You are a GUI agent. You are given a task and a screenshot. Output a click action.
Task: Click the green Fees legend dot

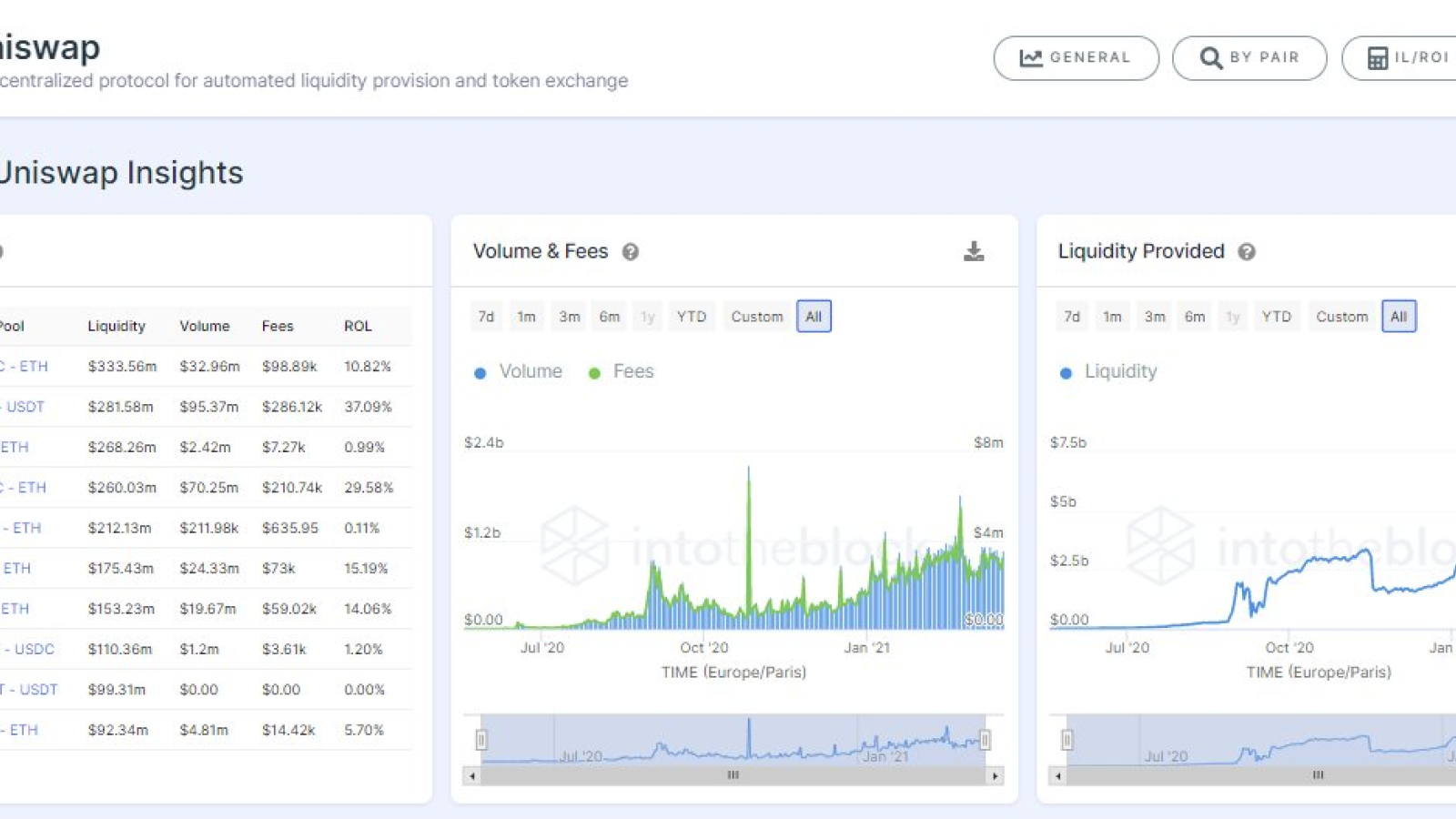tap(594, 373)
